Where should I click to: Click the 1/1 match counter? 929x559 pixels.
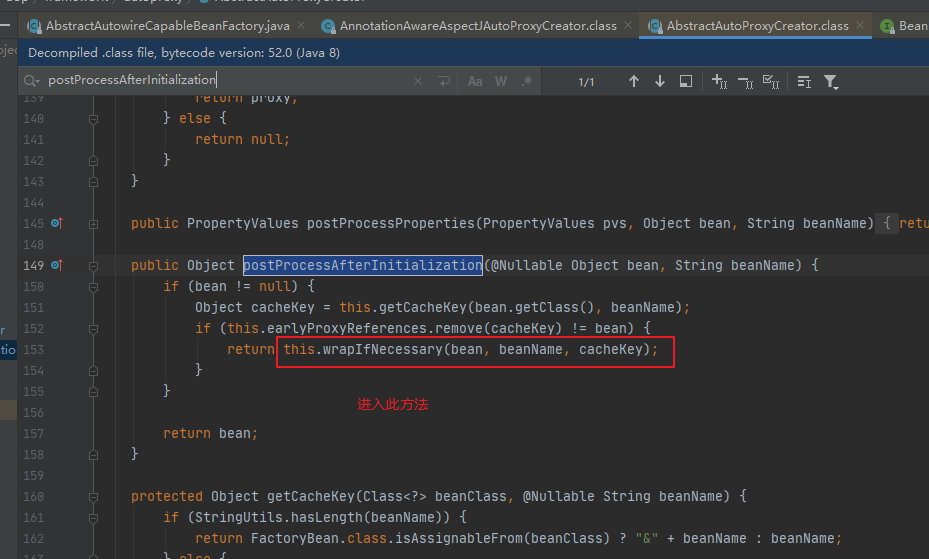pyautogui.click(x=586, y=82)
